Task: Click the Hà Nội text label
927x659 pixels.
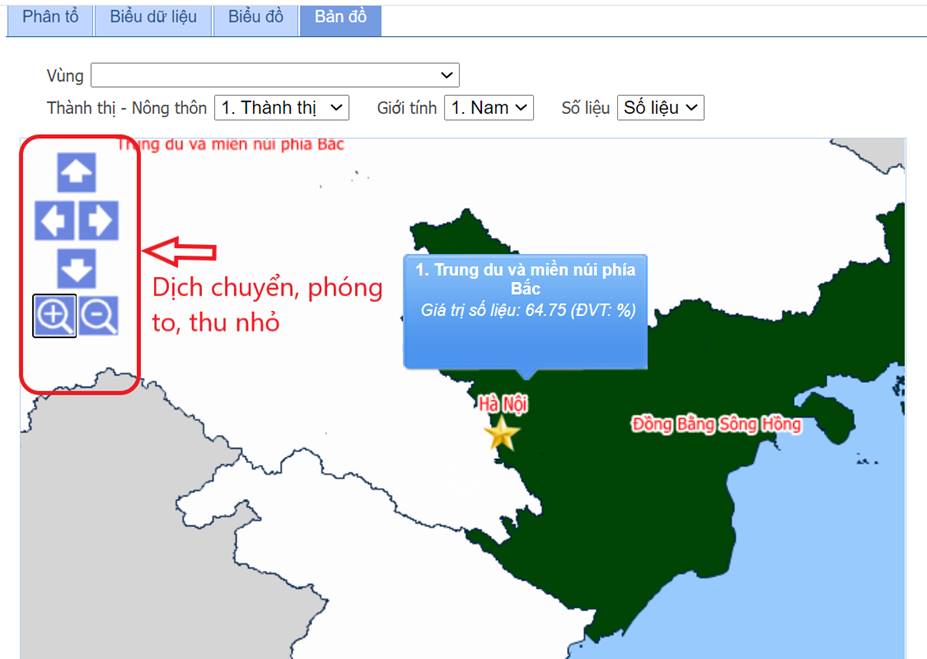Action: point(502,404)
